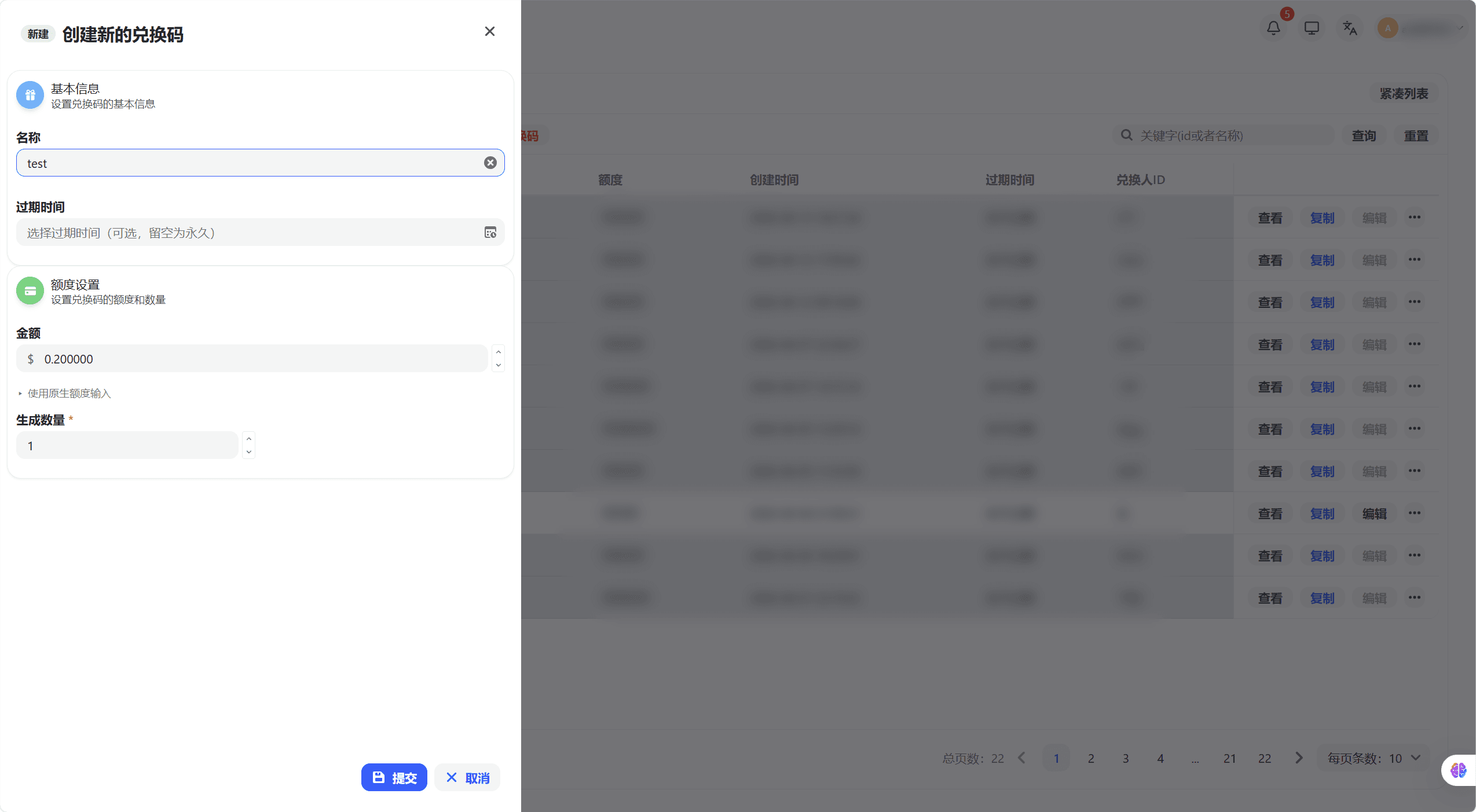Open the expiration date calendar picker icon
1476x812 pixels.
click(490, 232)
